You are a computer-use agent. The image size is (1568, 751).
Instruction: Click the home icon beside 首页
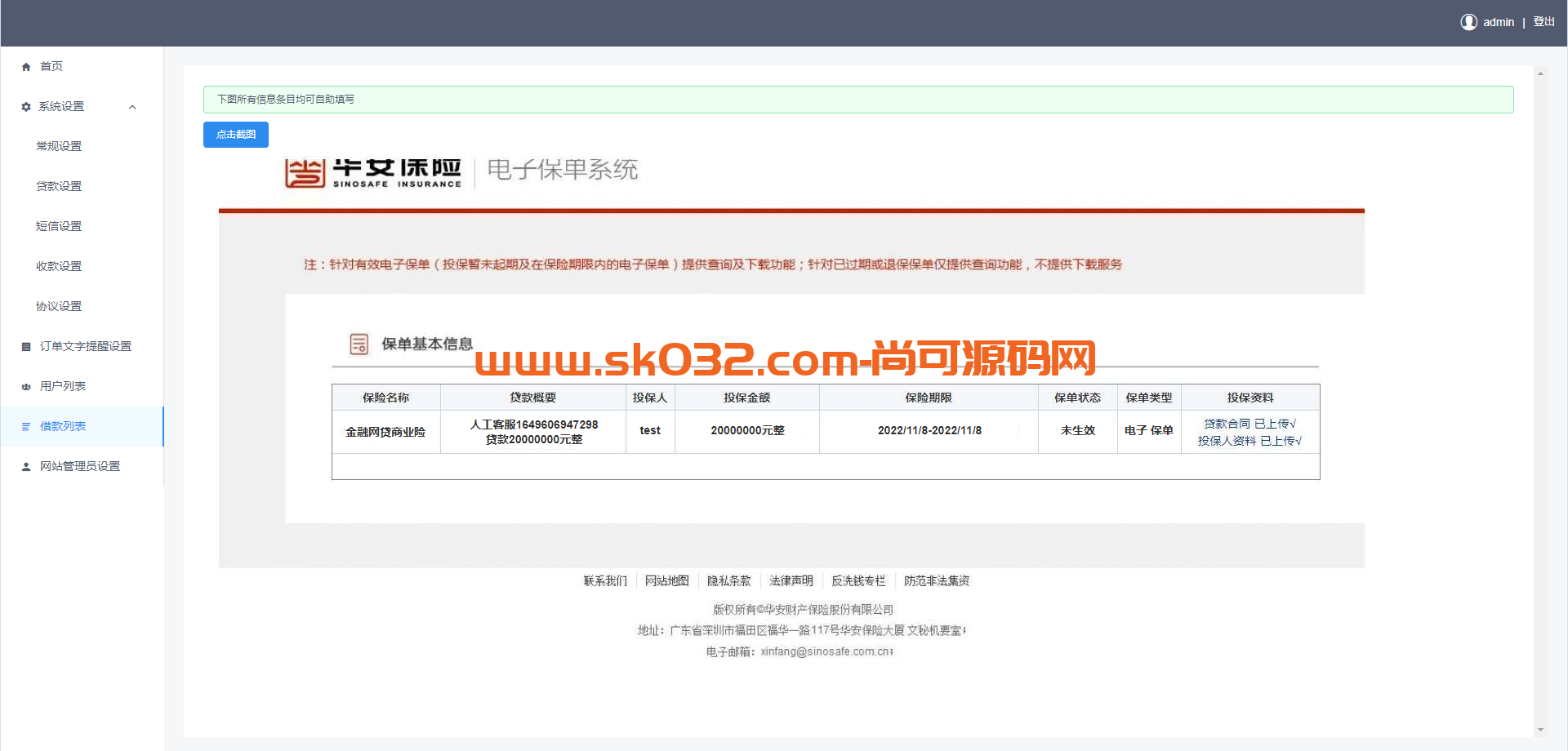click(26, 67)
